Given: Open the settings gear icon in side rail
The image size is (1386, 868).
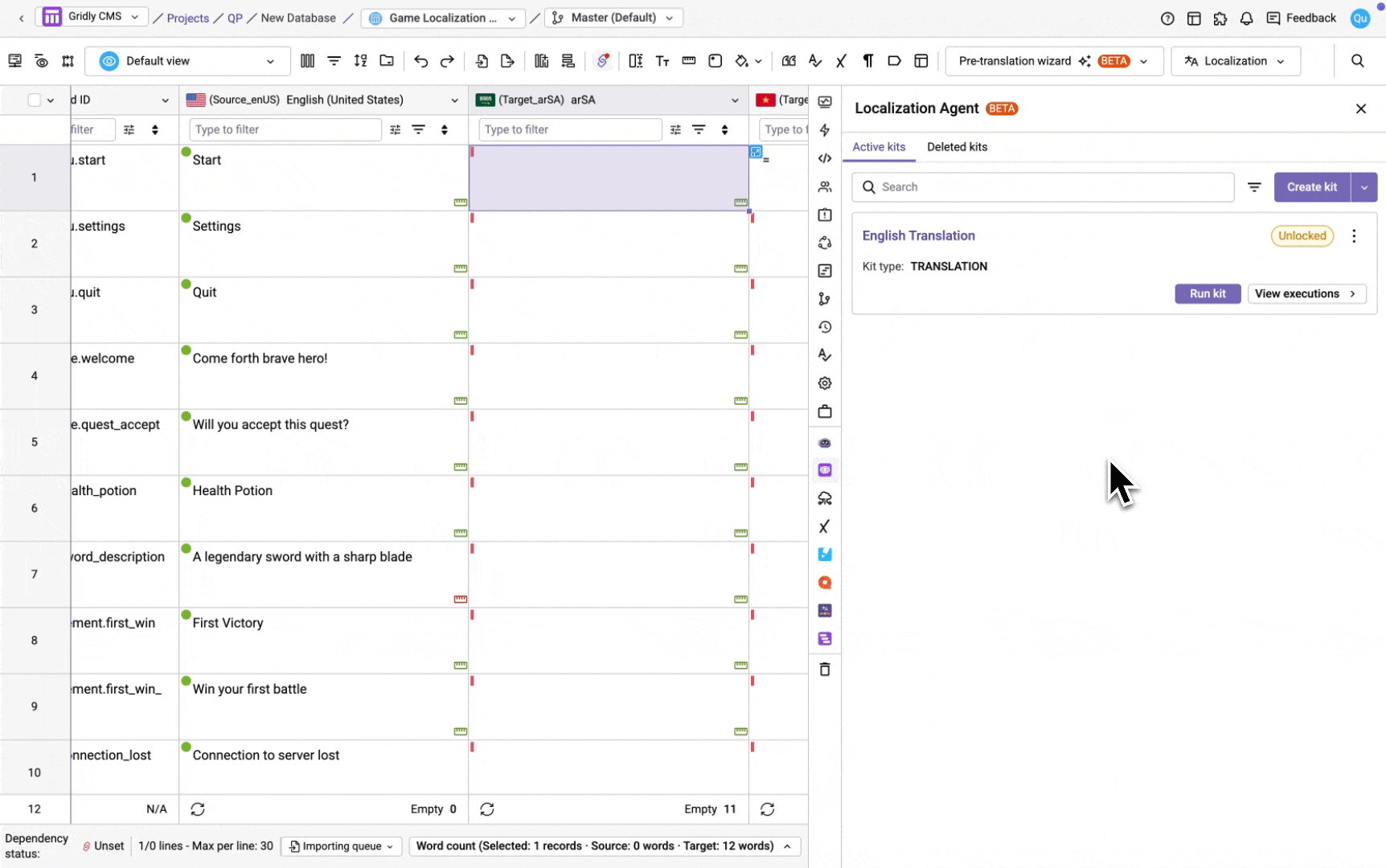Looking at the screenshot, I should pyautogui.click(x=825, y=383).
